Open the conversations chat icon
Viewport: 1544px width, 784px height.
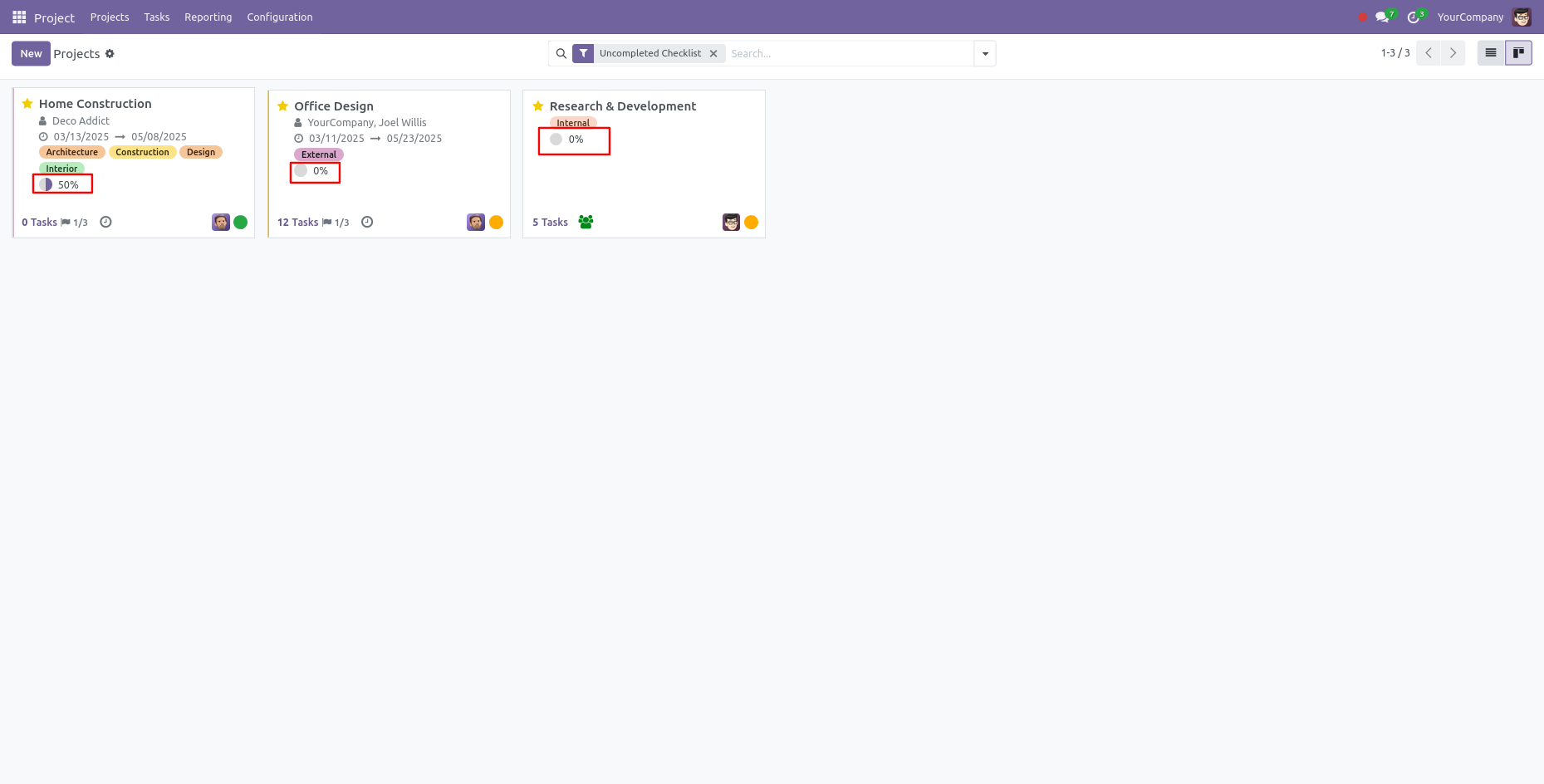[x=1384, y=17]
